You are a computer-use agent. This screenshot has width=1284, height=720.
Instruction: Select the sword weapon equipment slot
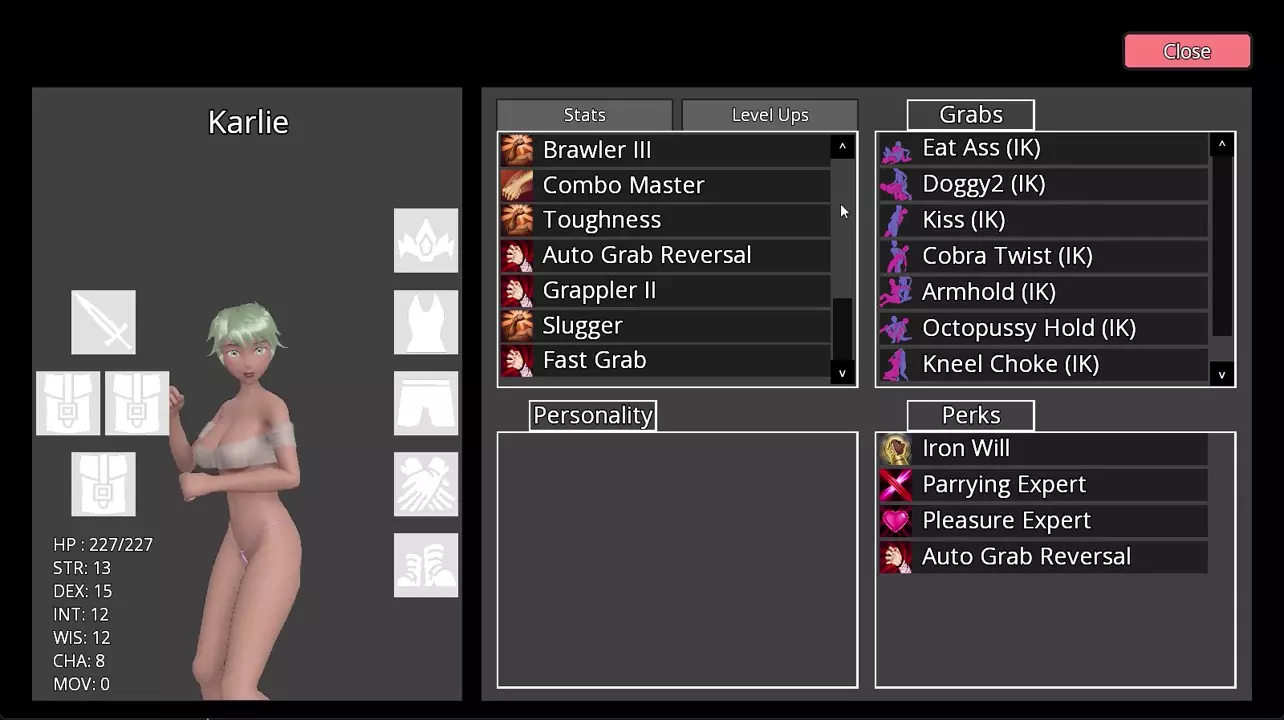(x=103, y=322)
